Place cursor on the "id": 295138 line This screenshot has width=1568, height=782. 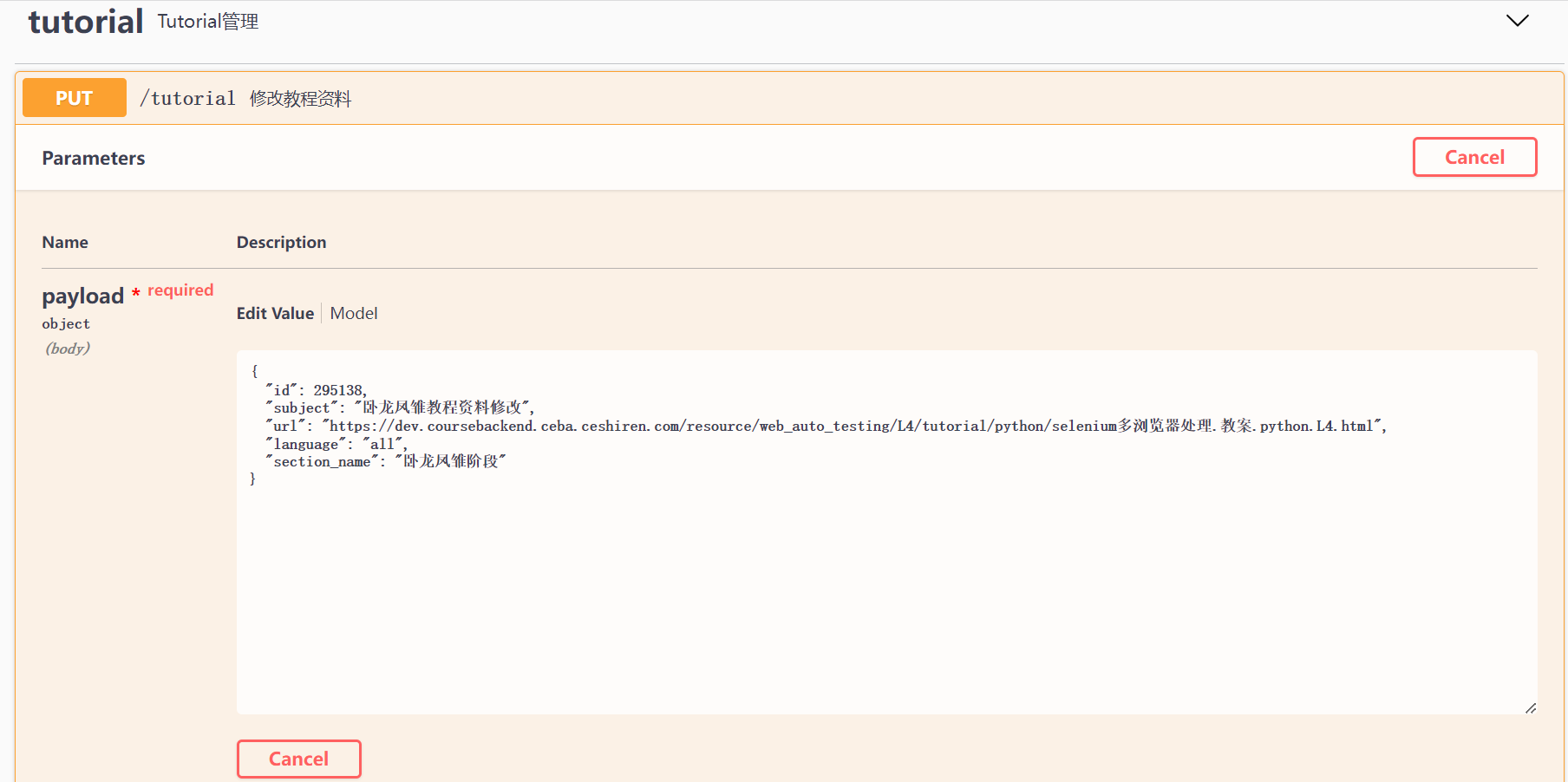pyautogui.click(x=317, y=390)
